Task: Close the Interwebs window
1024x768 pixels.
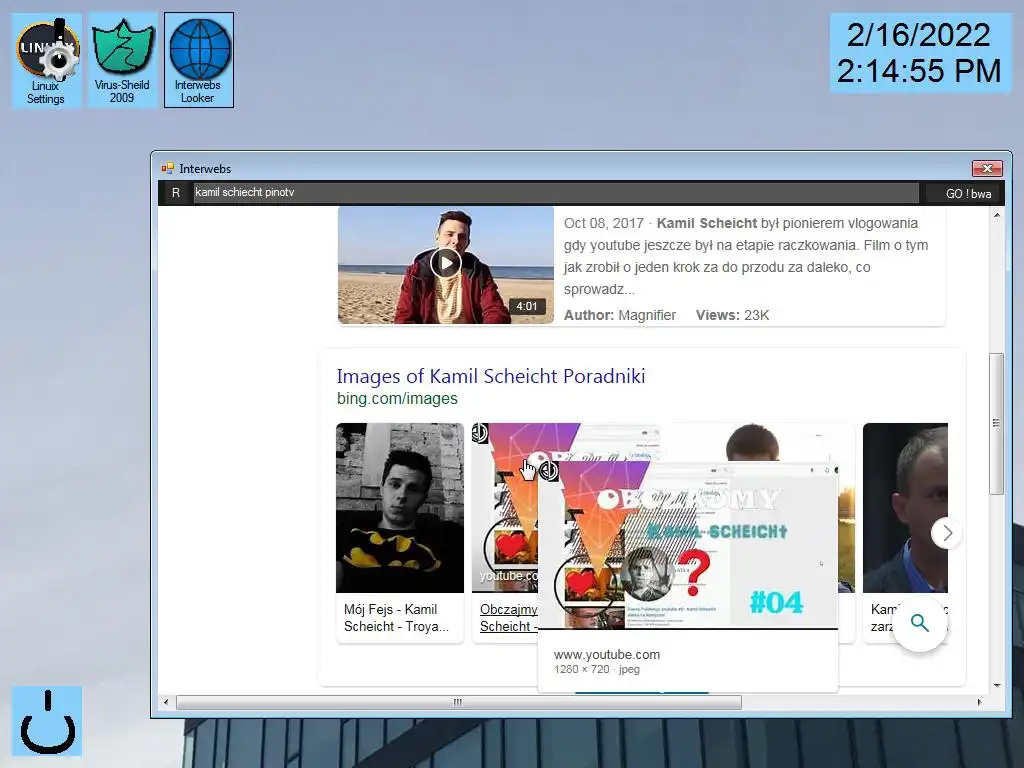Action: coord(987,168)
